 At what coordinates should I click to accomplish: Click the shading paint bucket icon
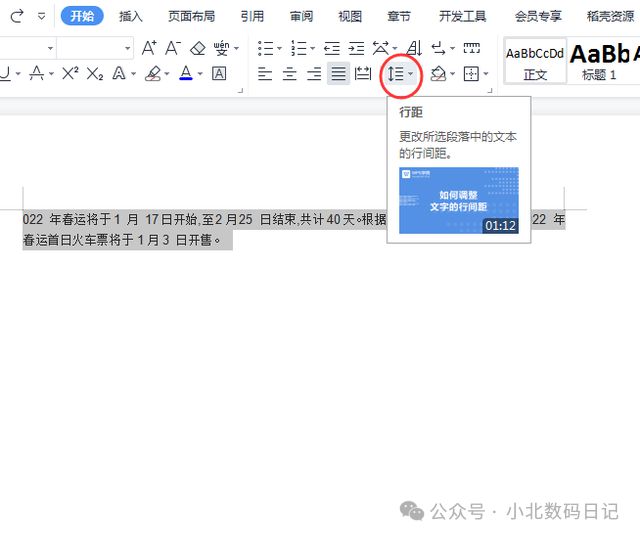pos(438,73)
